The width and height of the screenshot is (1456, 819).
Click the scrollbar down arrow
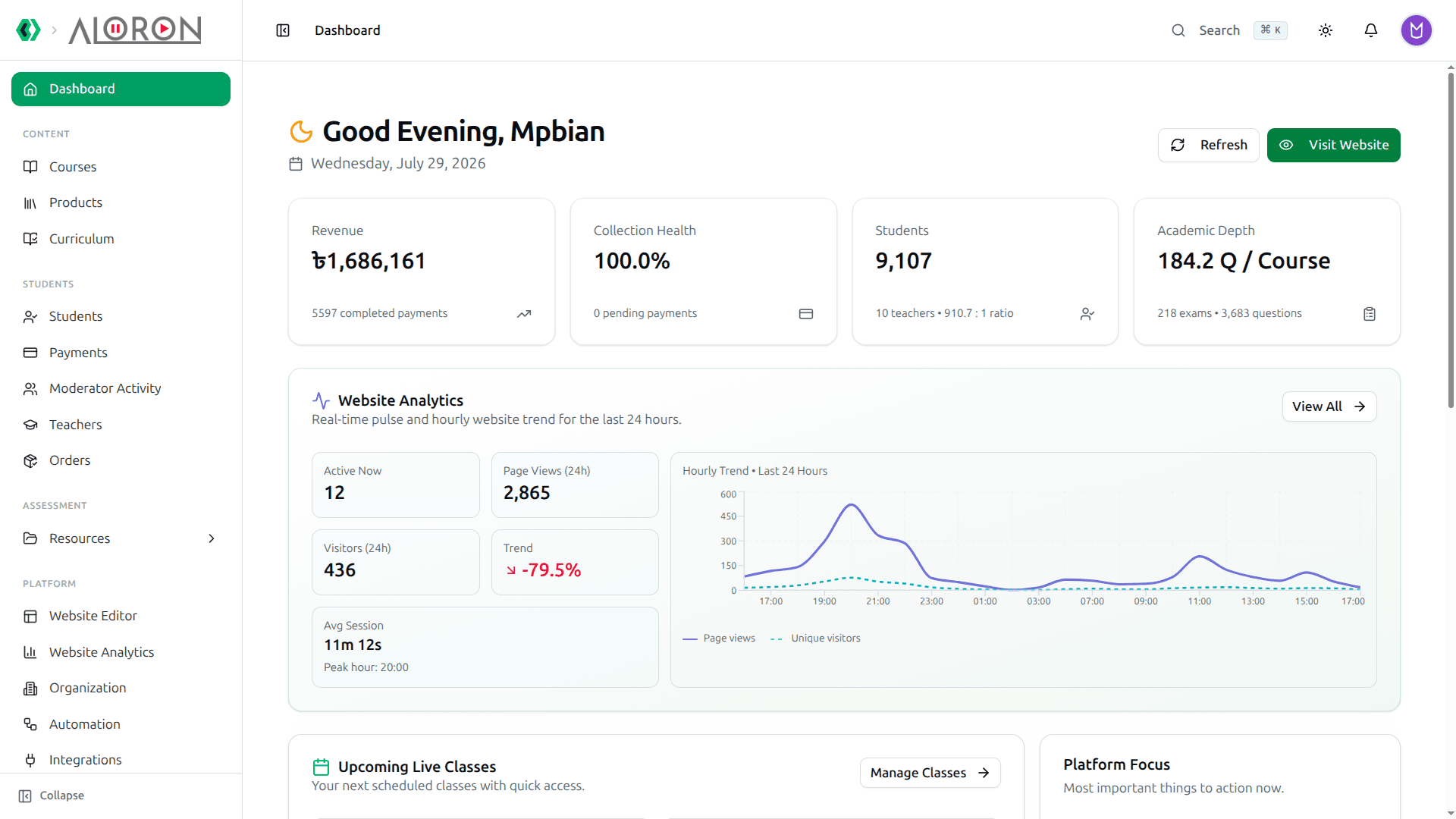pyautogui.click(x=1451, y=813)
